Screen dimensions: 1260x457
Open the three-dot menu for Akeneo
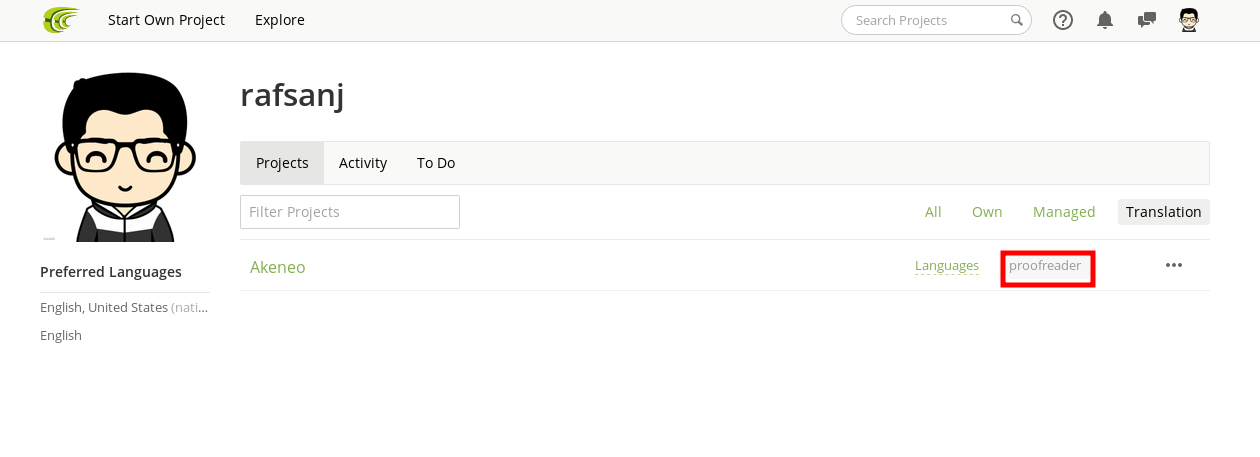click(1174, 265)
